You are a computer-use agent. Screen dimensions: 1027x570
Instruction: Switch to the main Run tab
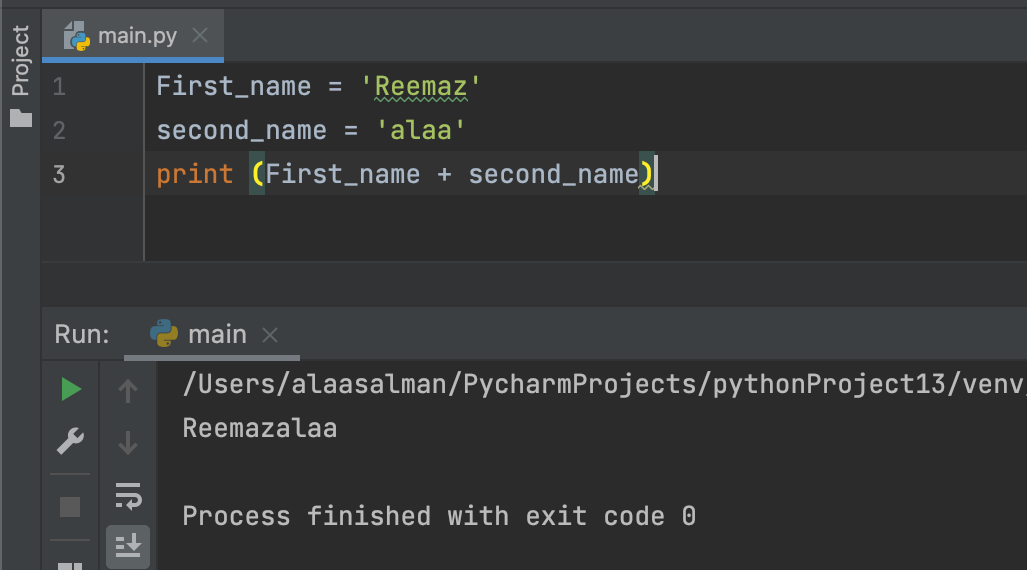point(212,335)
